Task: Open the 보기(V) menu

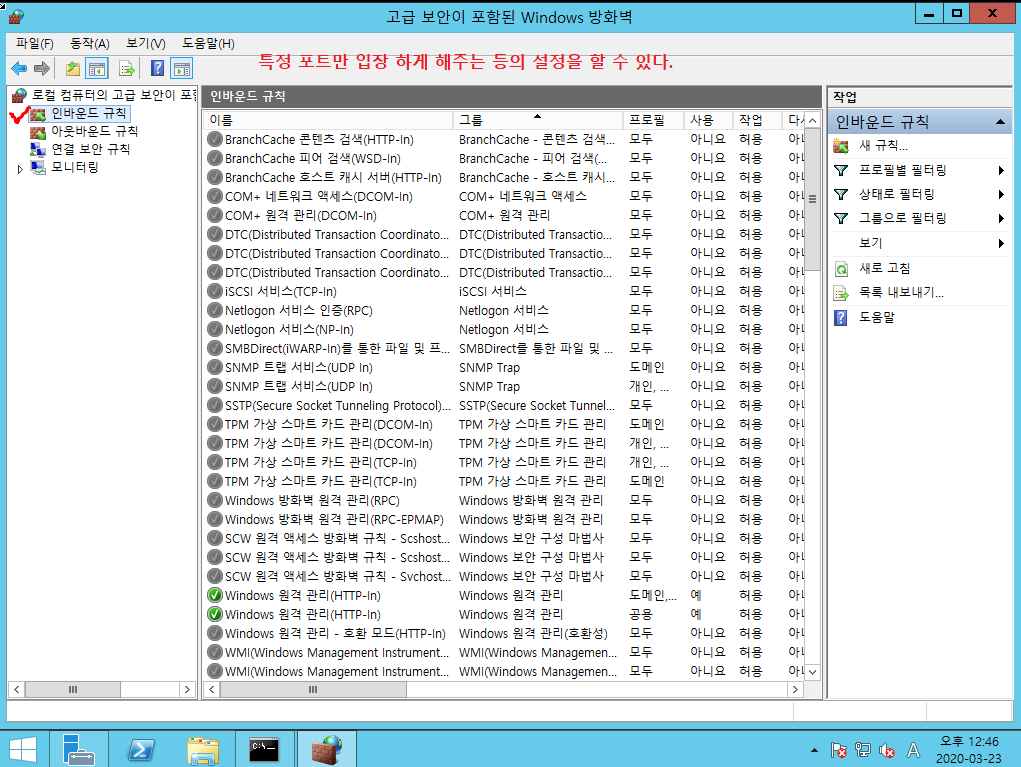Action: pos(146,44)
